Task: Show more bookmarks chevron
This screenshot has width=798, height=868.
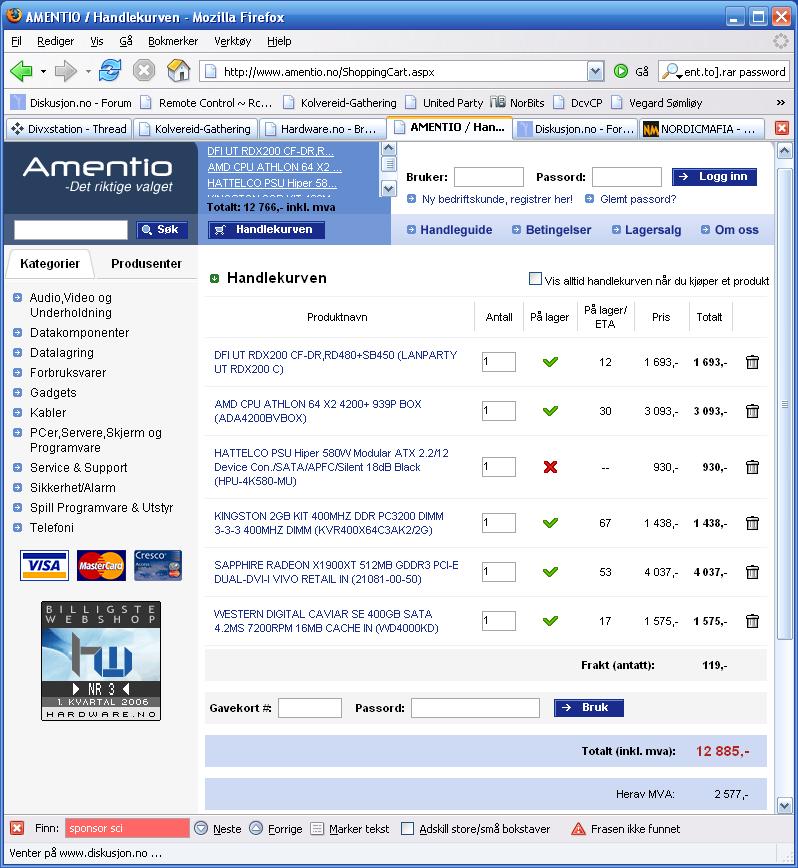Action: click(x=780, y=102)
